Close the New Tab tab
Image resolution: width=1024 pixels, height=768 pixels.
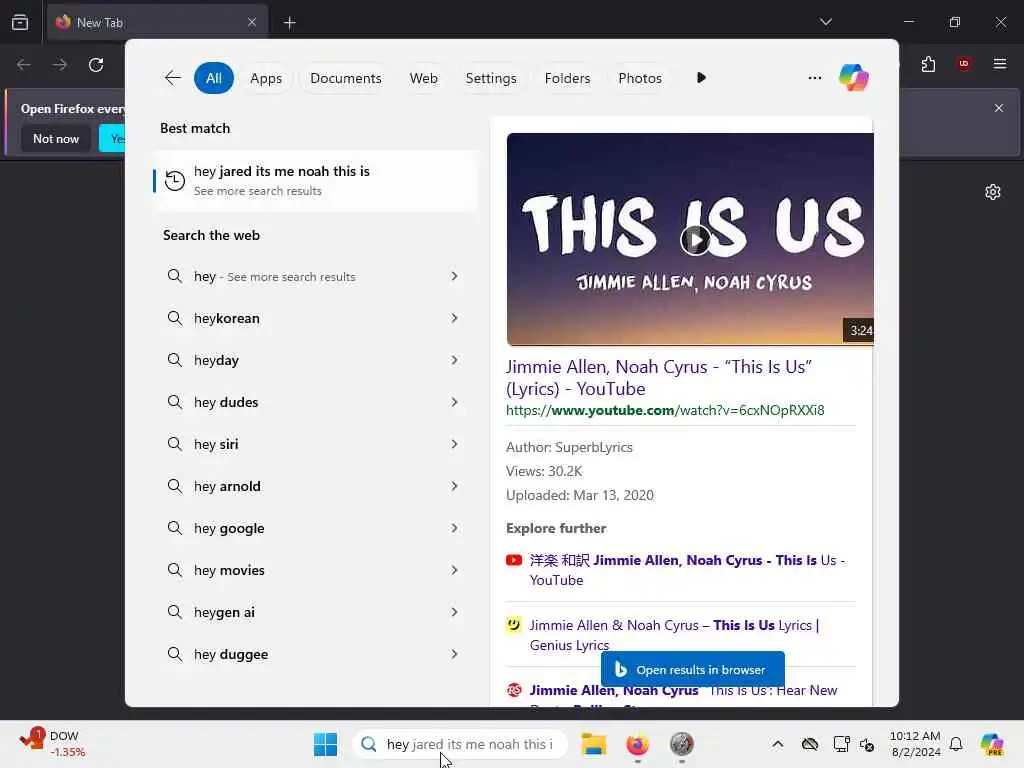point(252,22)
